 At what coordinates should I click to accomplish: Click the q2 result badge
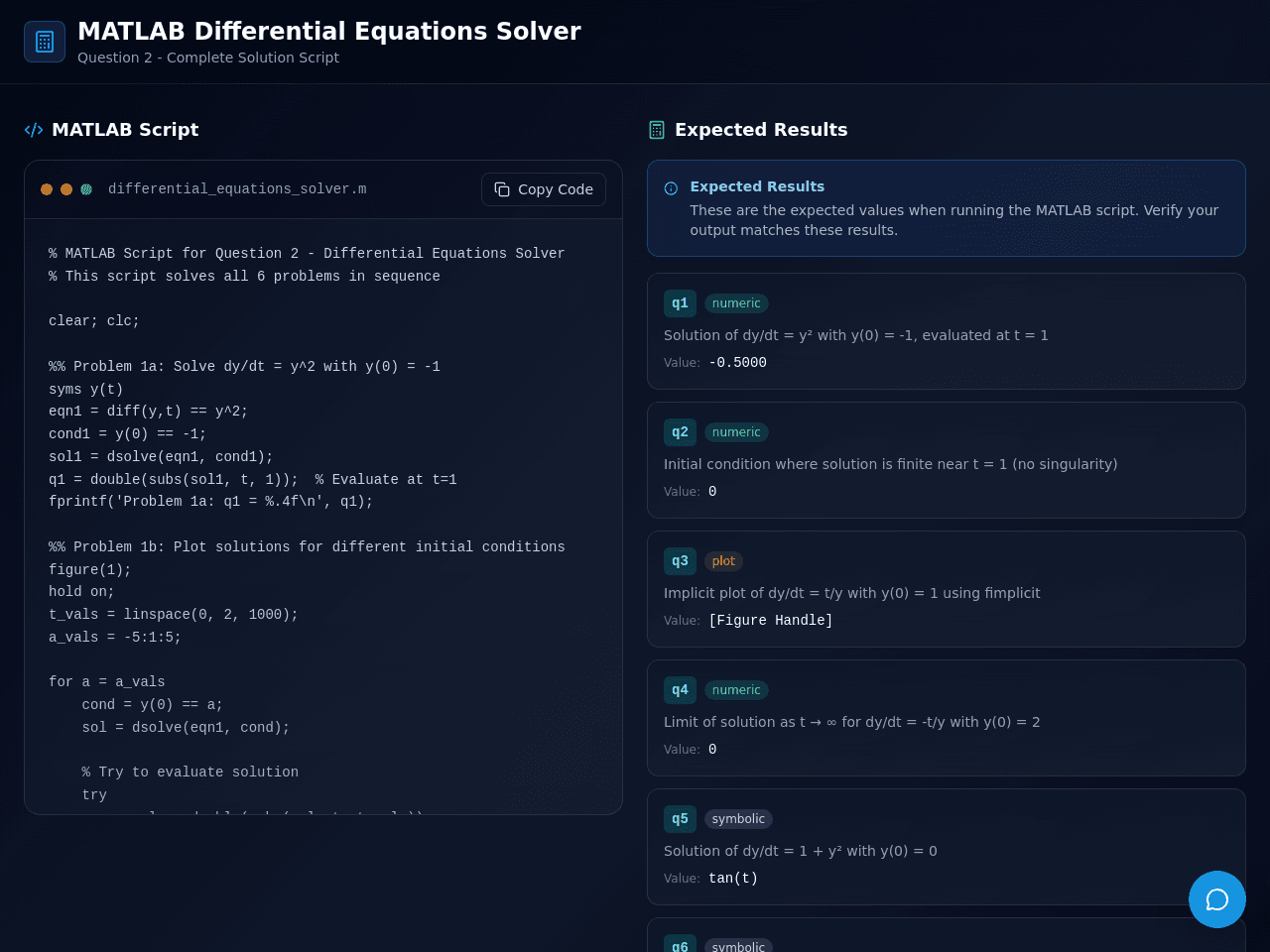[x=680, y=432]
